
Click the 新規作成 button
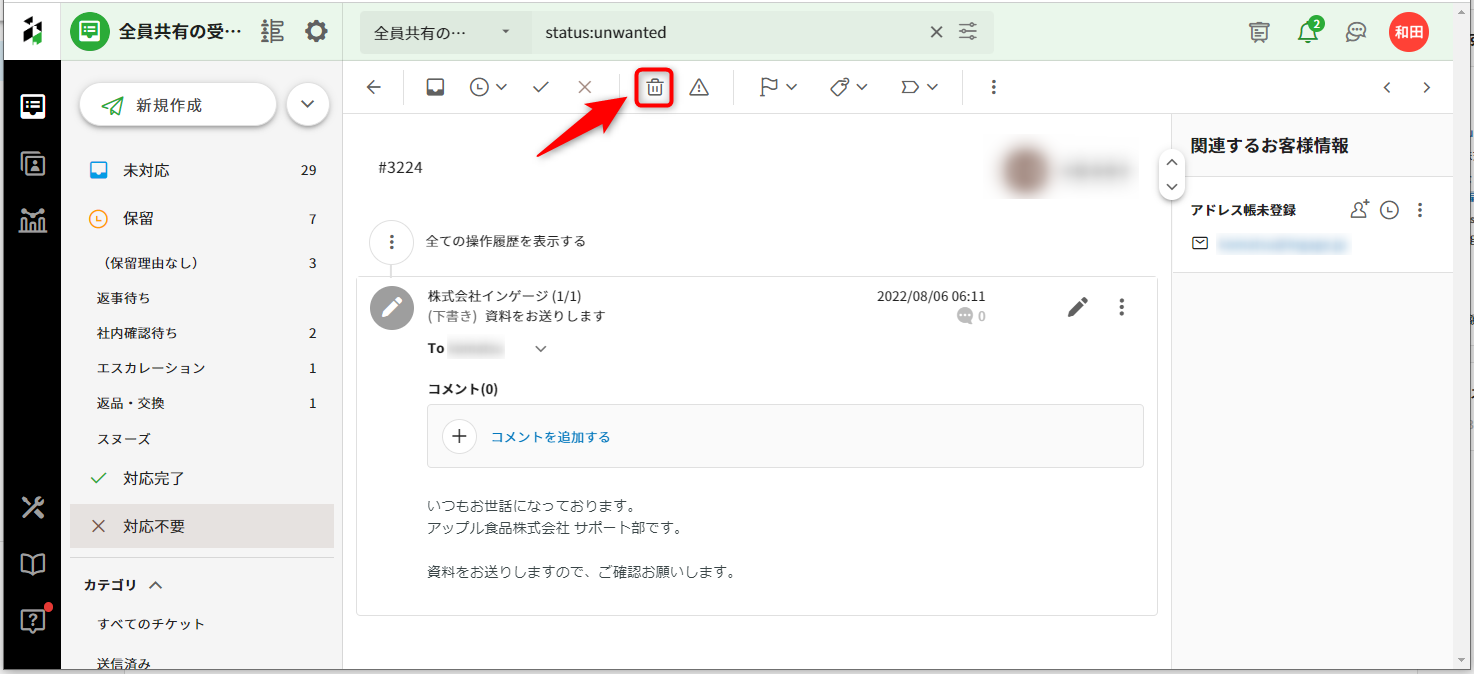point(177,105)
